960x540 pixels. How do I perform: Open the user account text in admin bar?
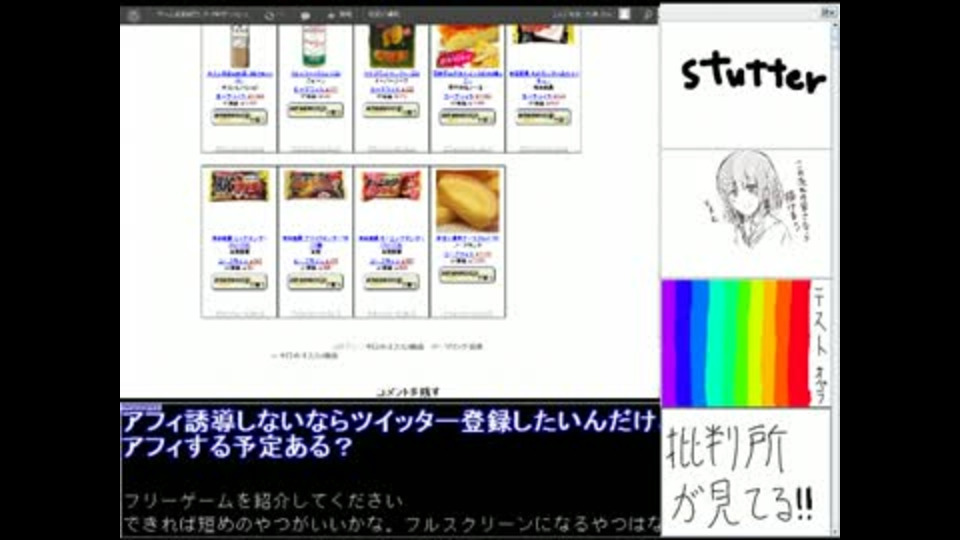click(x=582, y=14)
